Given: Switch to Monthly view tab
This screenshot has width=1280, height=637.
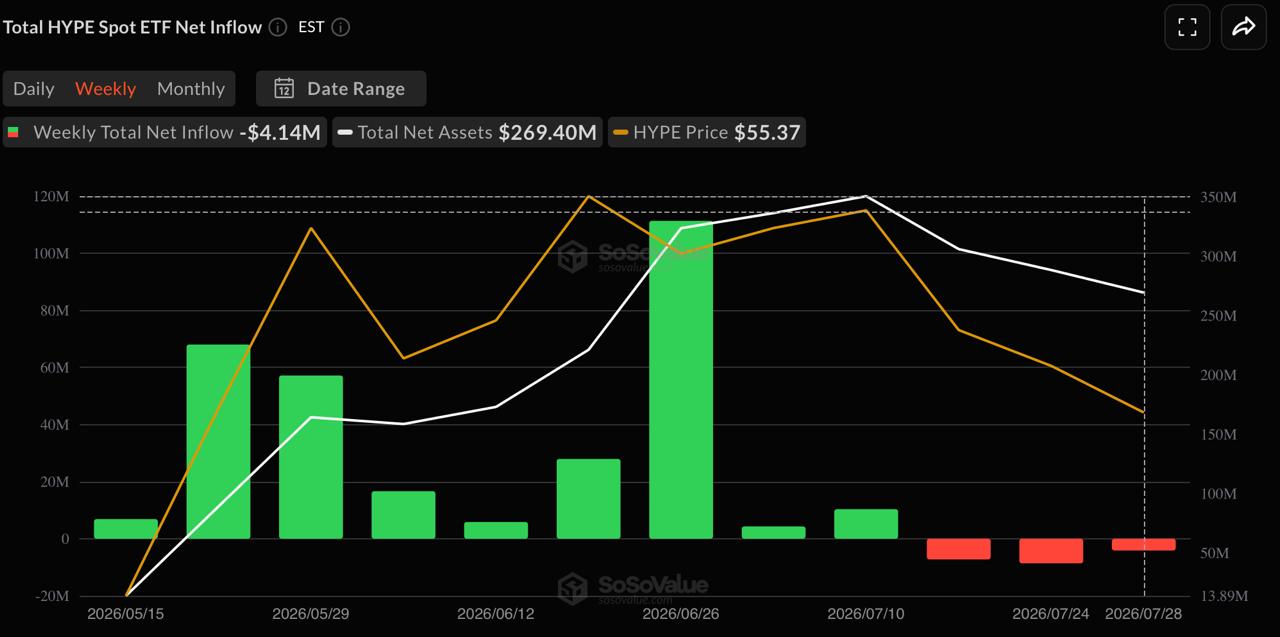Looking at the screenshot, I should coord(190,88).
